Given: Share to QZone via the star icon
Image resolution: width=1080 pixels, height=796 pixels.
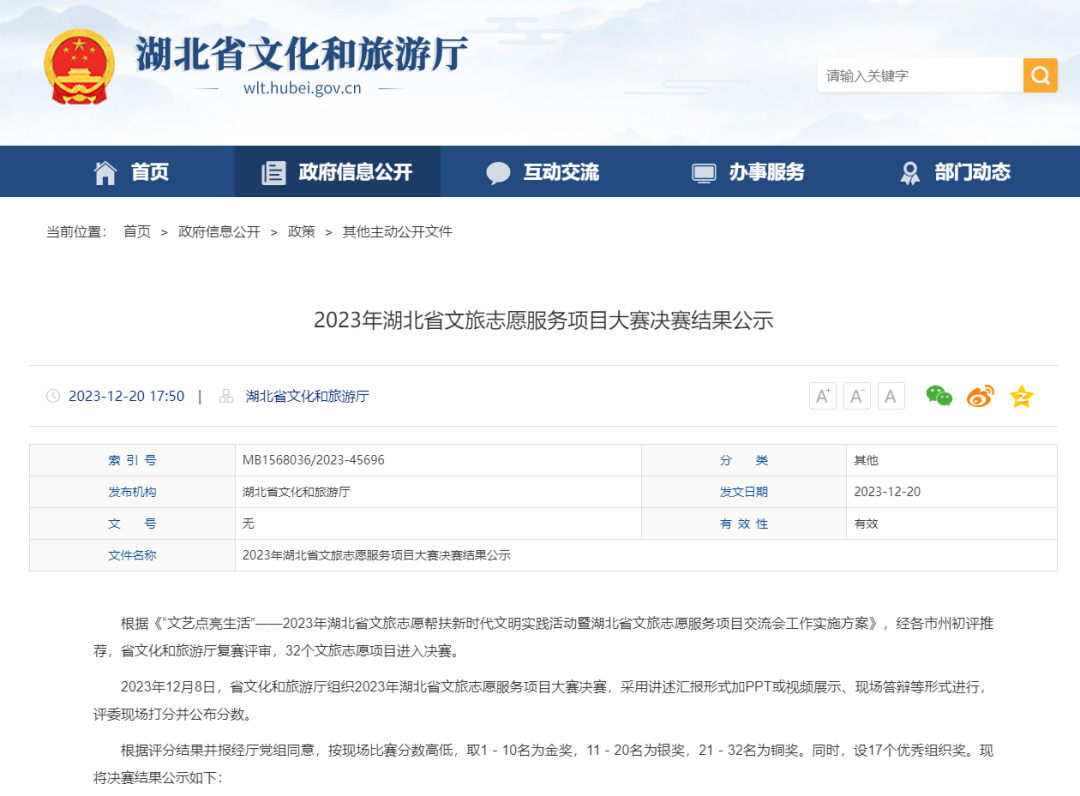Looking at the screenshot, I should click(1021, 396).
